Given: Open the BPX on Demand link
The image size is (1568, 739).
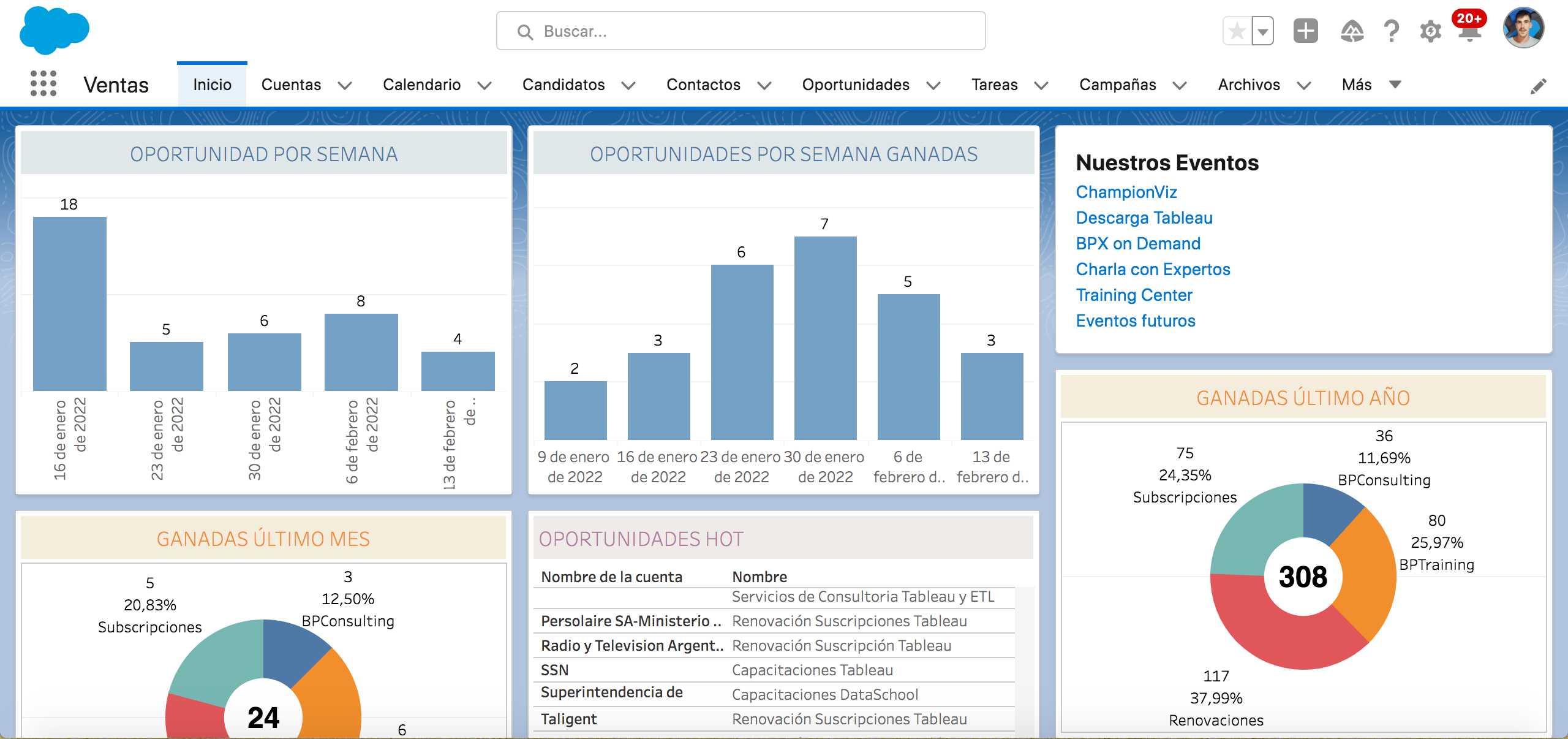Looking at the screenshot, I should pyautogui.click(x=1137, y=243).
